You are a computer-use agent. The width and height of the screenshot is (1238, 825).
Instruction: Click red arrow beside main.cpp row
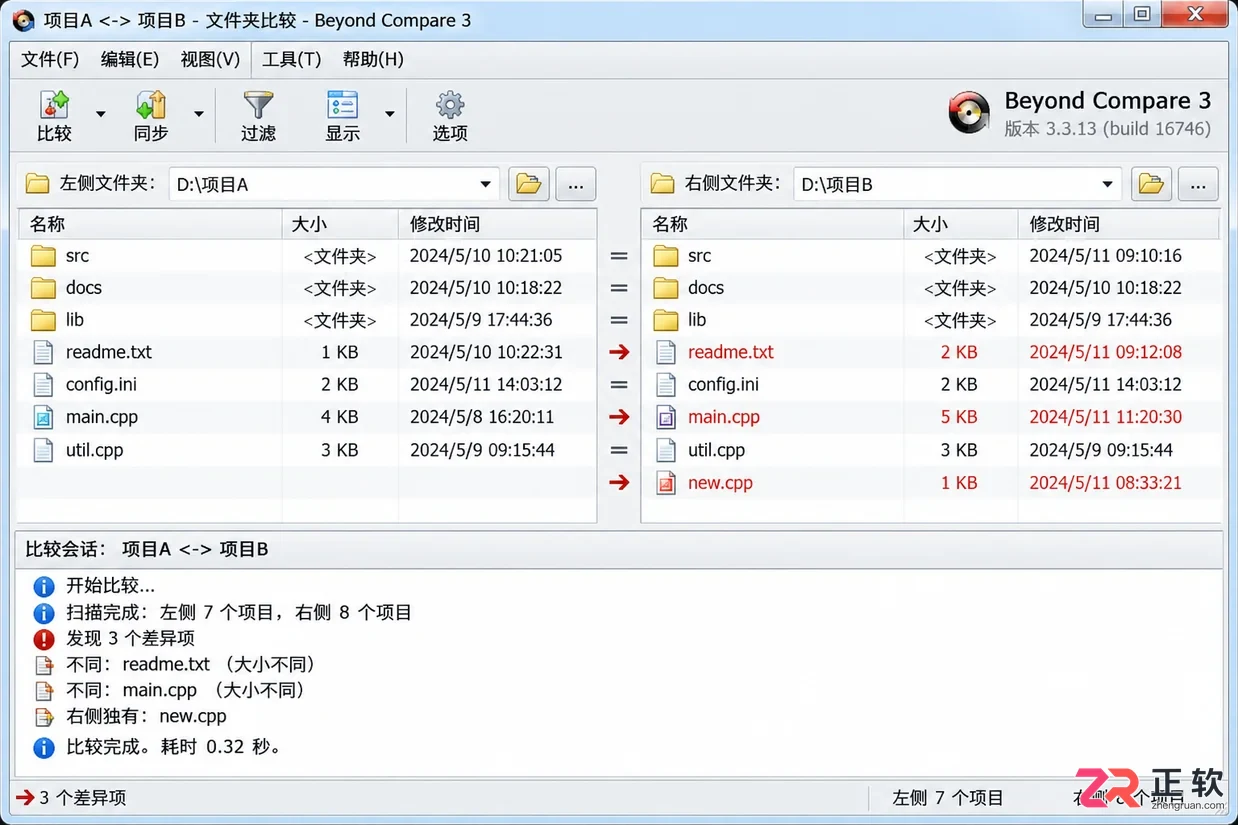tap(620, 417)
